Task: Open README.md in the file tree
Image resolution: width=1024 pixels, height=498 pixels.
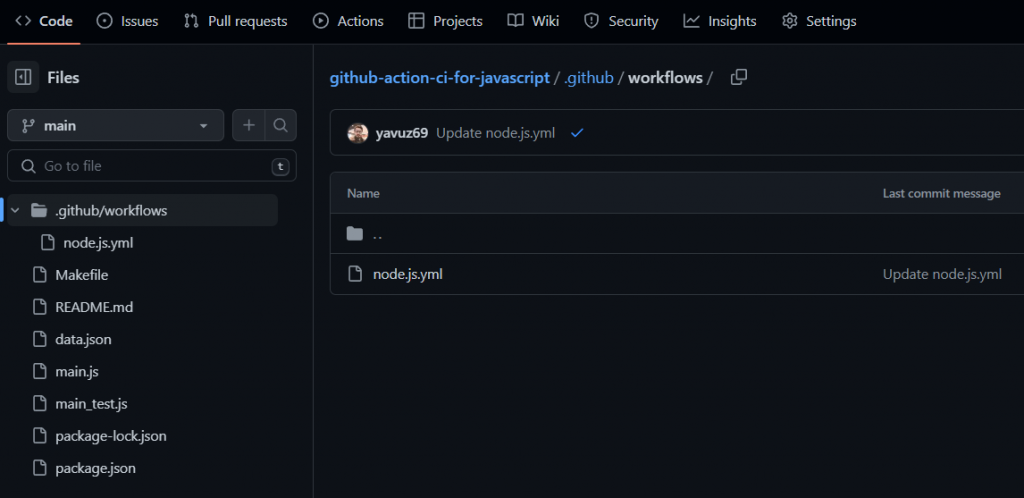Action: tap(94, 307)
